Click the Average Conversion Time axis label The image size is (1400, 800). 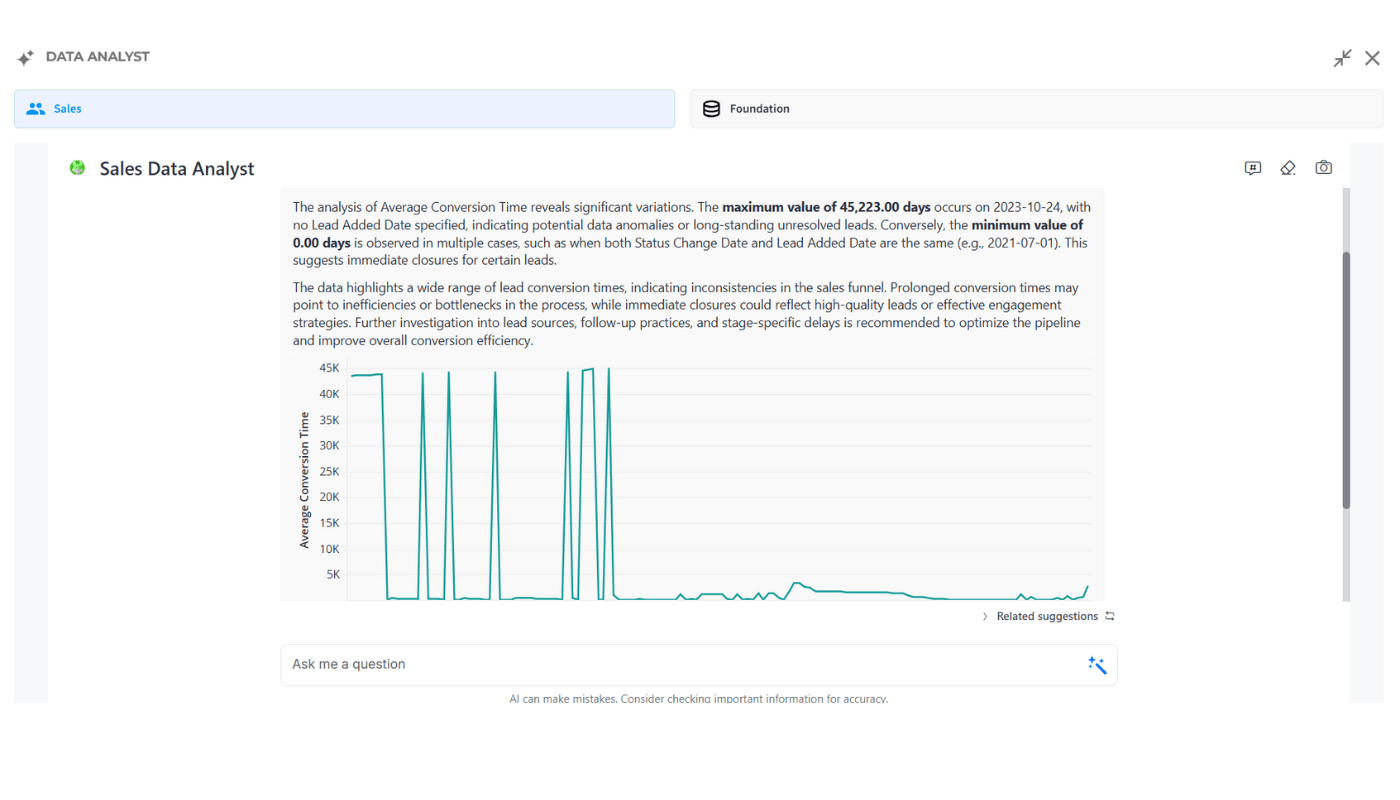[x=305, y=480]
